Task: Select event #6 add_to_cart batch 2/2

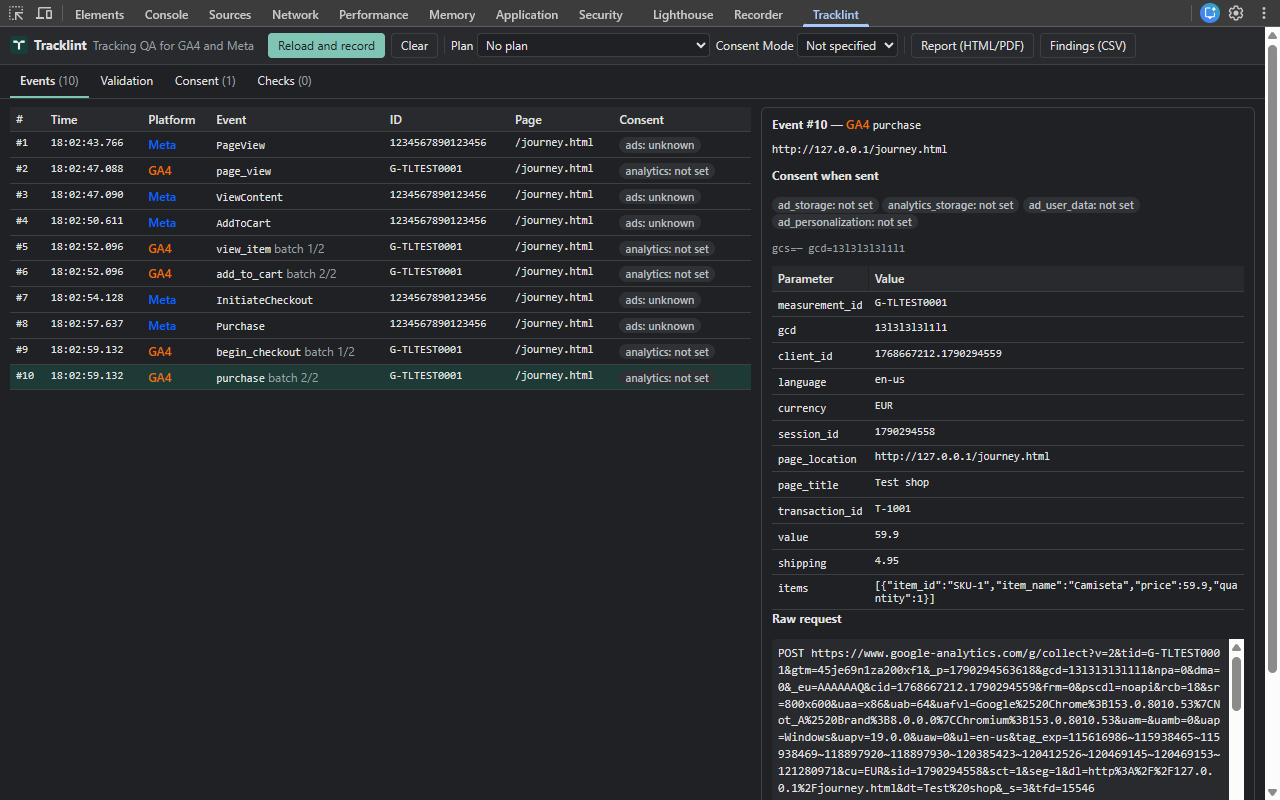Action: 380,274
